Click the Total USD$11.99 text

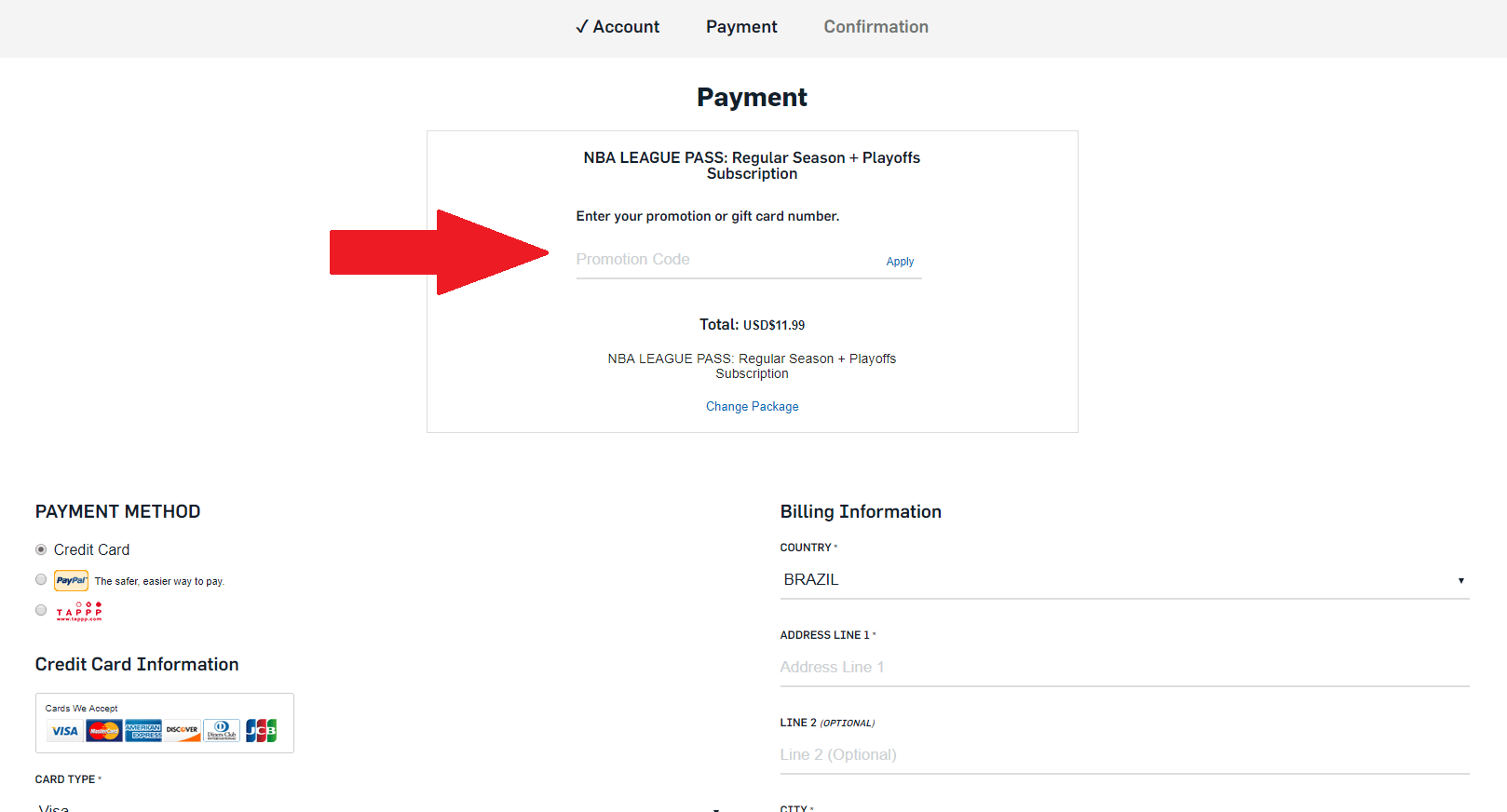click(752, 325)
